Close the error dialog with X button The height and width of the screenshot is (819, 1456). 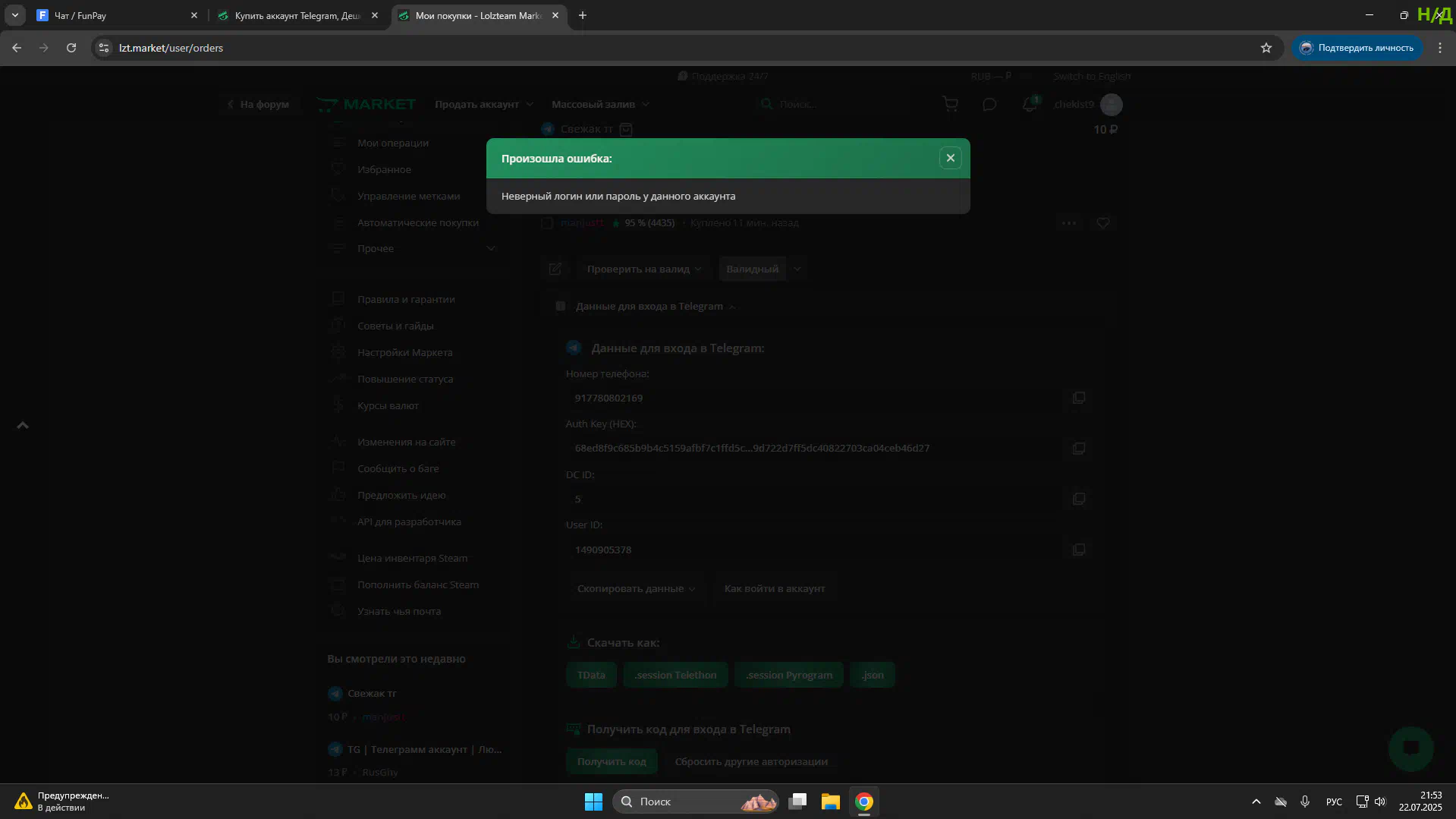[x=950, y=158]
